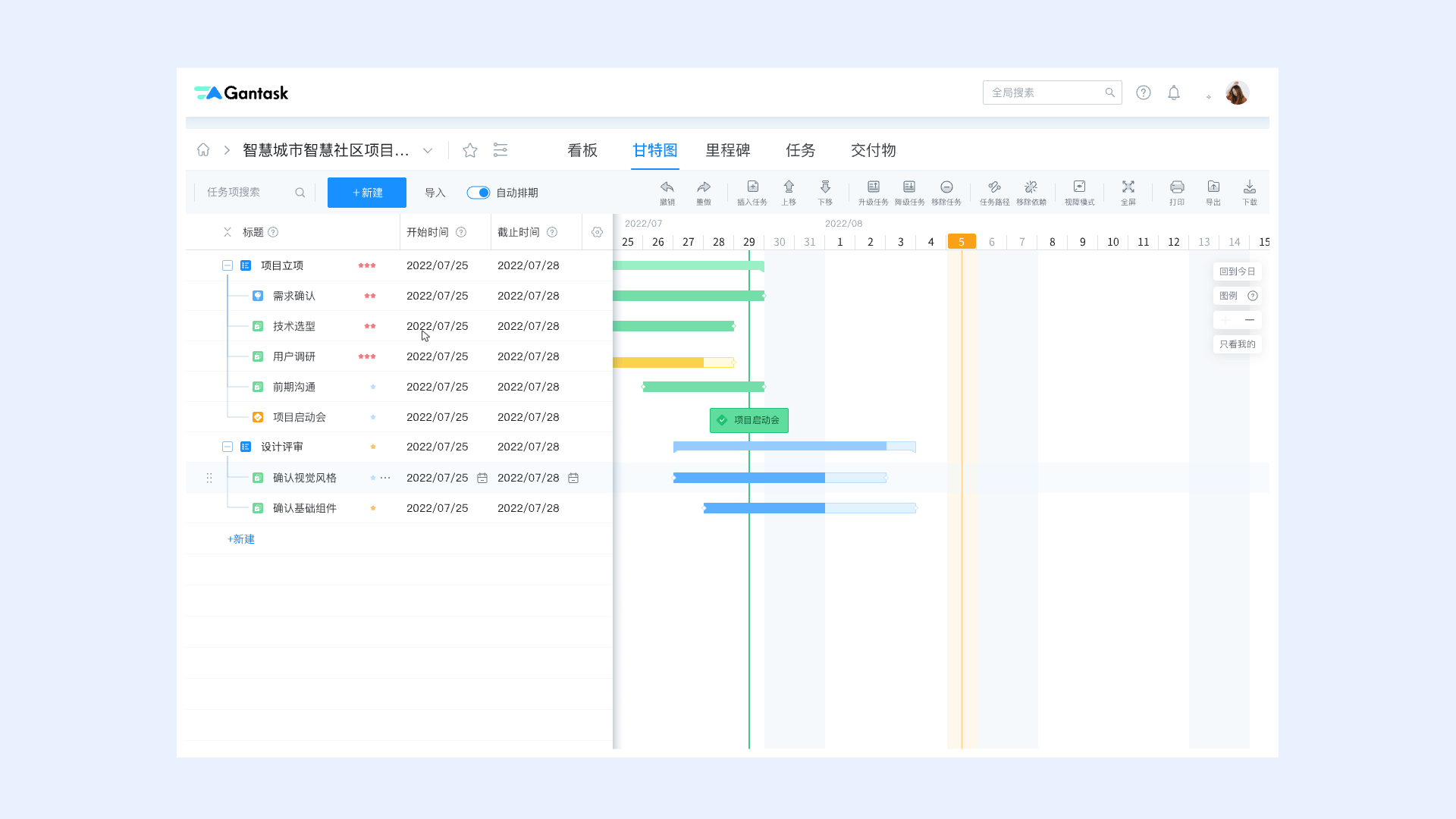Collapse the 项目立项 task group
The image size is (1456, 819).
click(227, 265)
